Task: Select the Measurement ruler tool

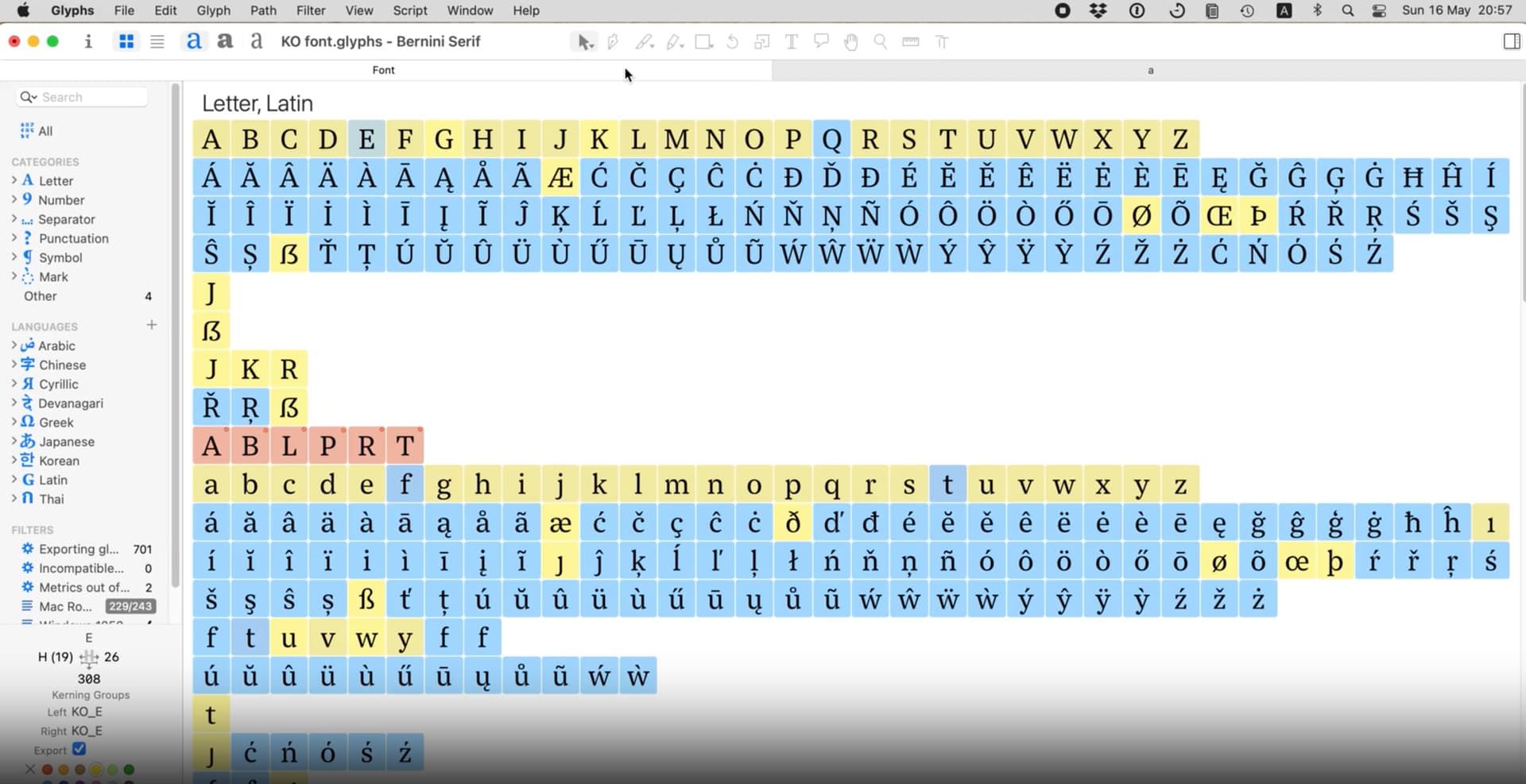Action: 911,41
